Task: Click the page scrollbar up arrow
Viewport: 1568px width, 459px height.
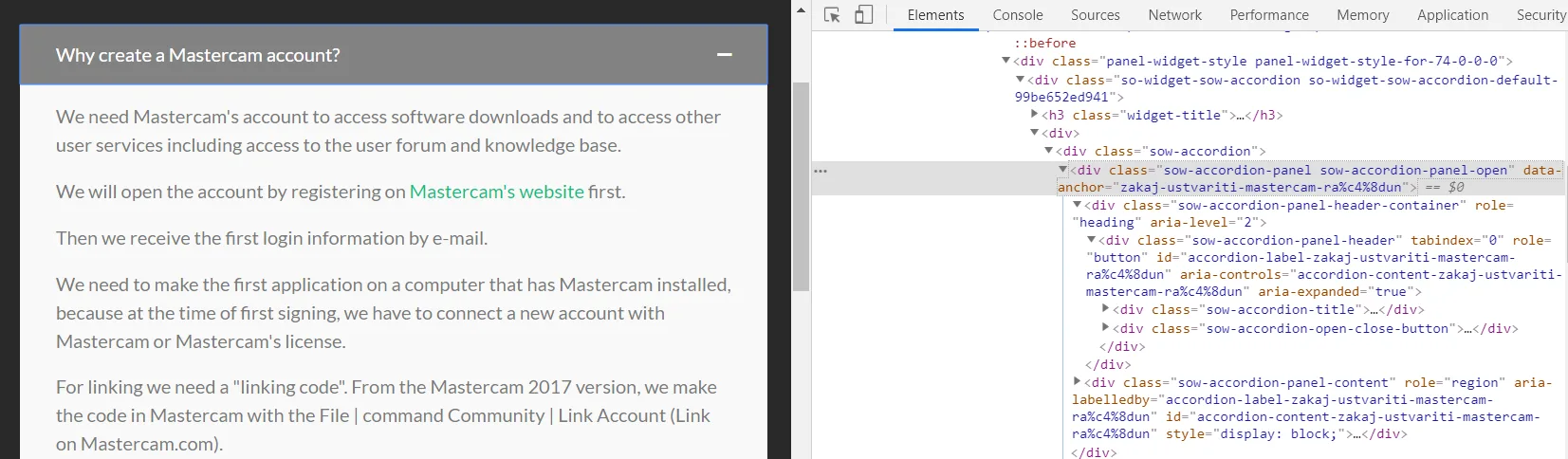Action: [x=801, y=10]
